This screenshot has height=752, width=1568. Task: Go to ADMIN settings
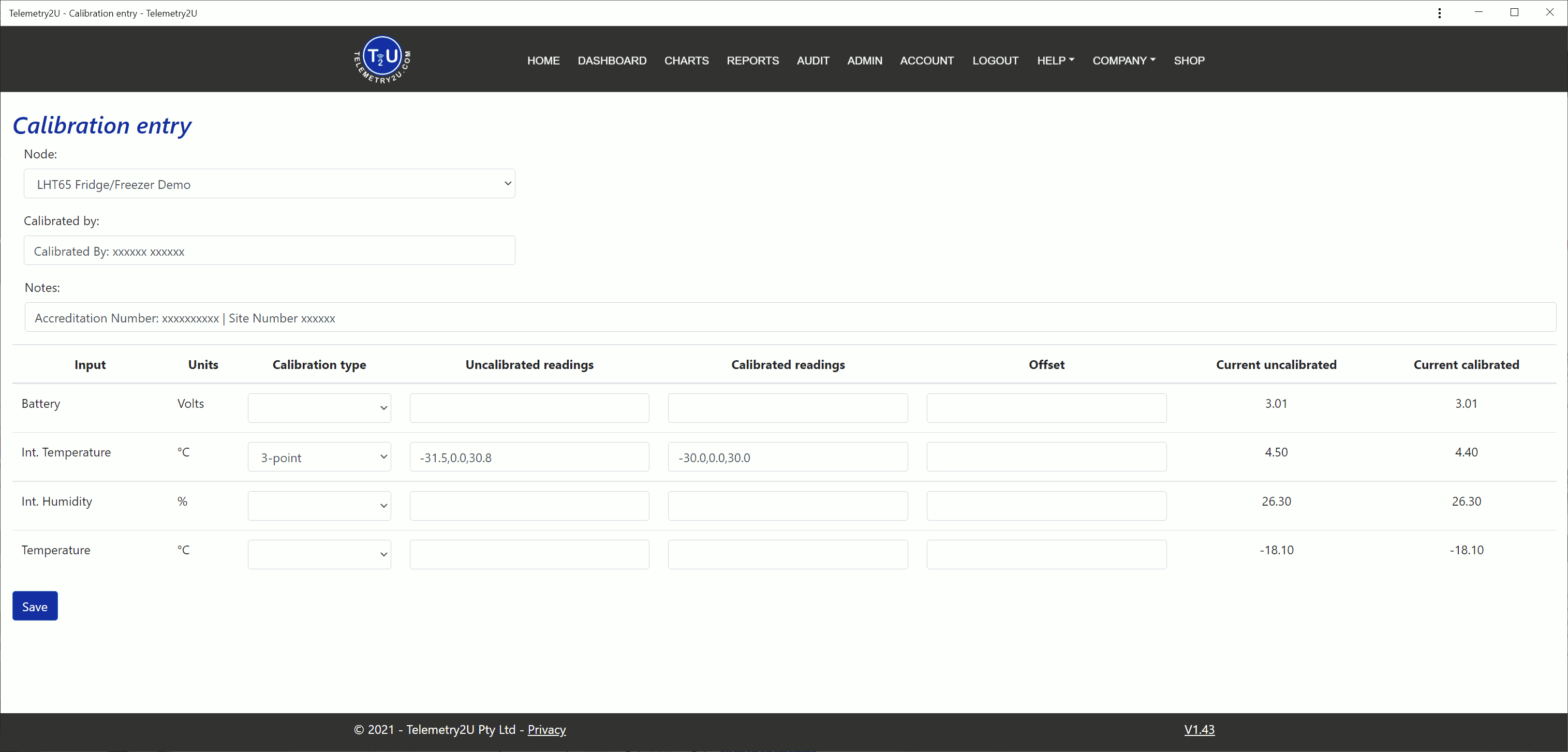(864, 60)
